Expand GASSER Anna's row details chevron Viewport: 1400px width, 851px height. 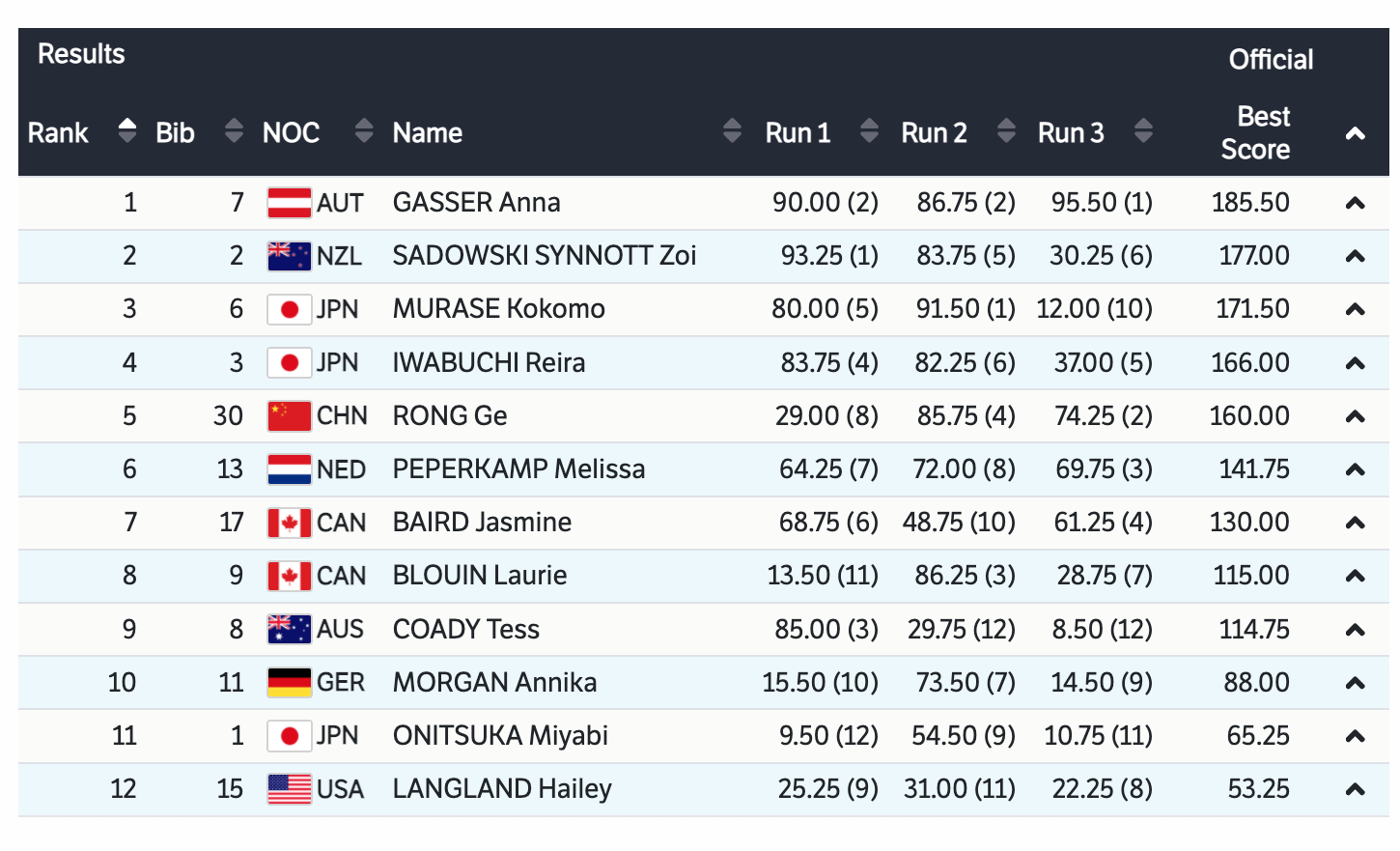tap(1355, 204)
